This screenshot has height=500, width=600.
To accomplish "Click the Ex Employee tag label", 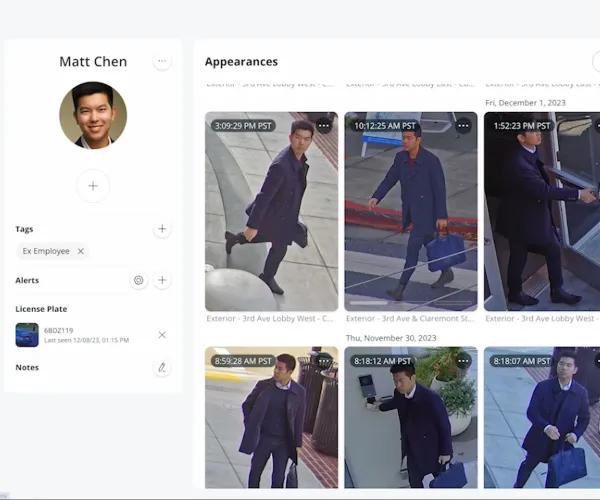I will [46, 251].
